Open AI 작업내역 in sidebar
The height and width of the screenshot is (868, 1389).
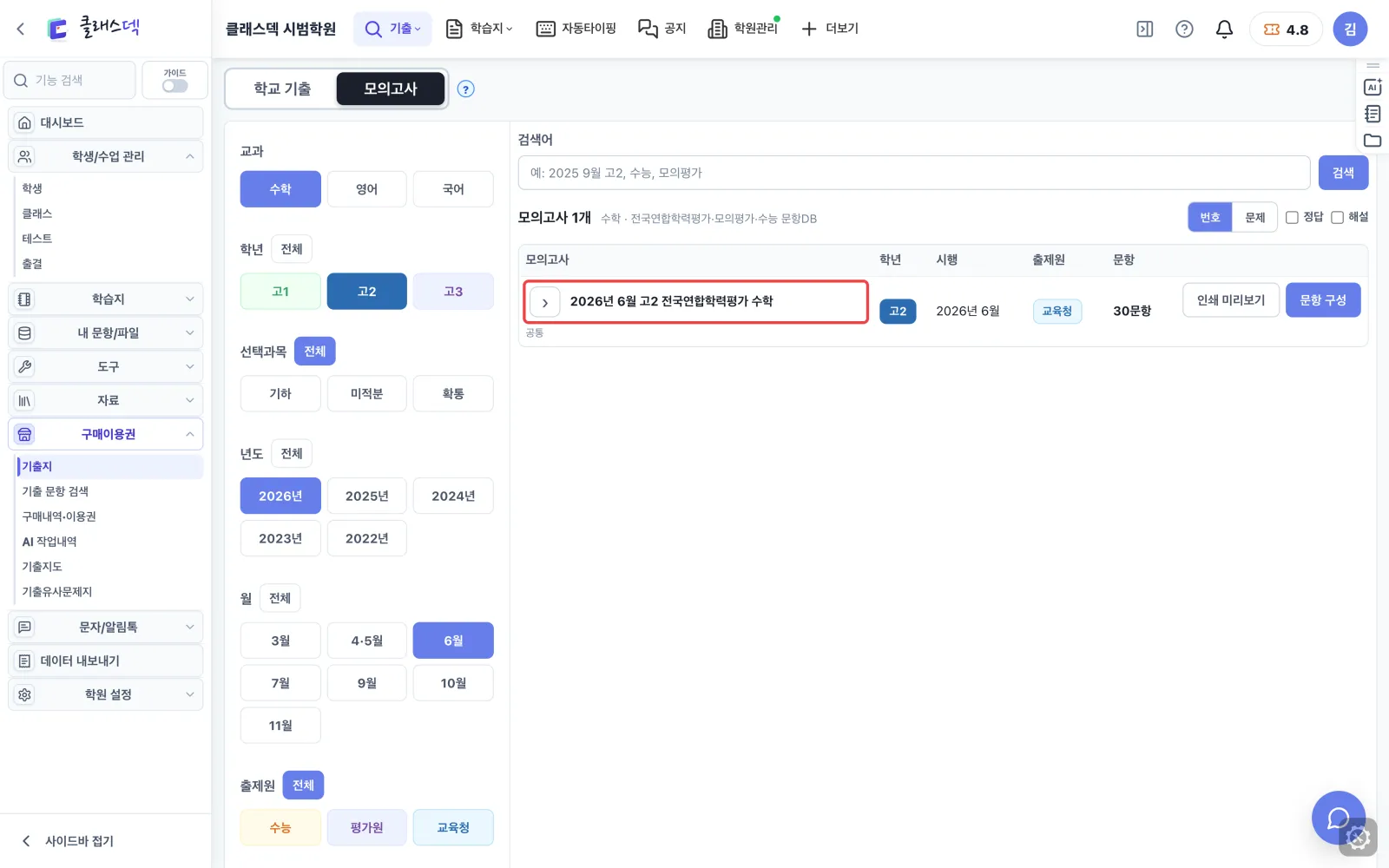pyautogui.click(x=49, y=542)
